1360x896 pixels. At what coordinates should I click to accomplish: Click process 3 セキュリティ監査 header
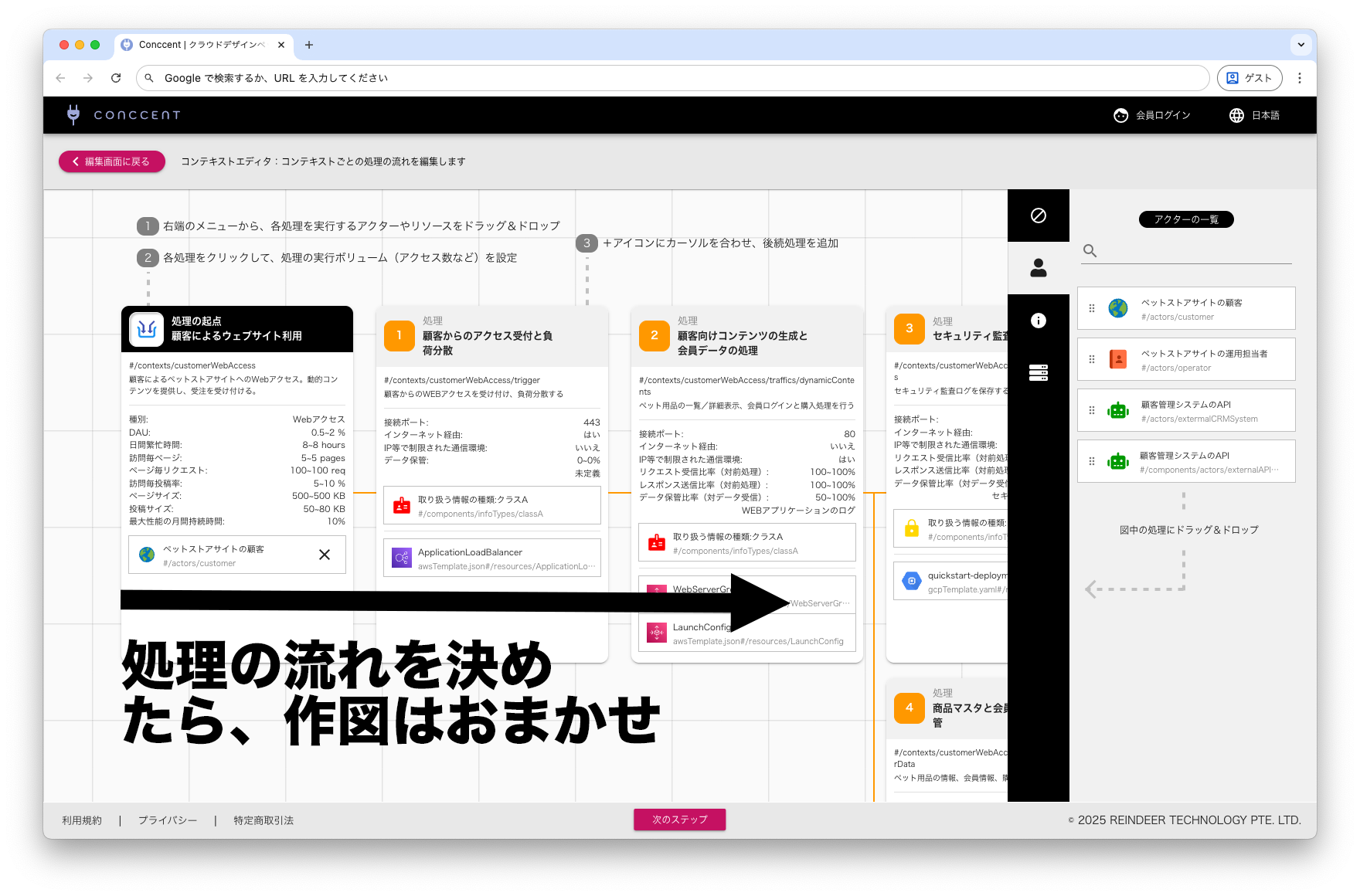pos(947,329)
